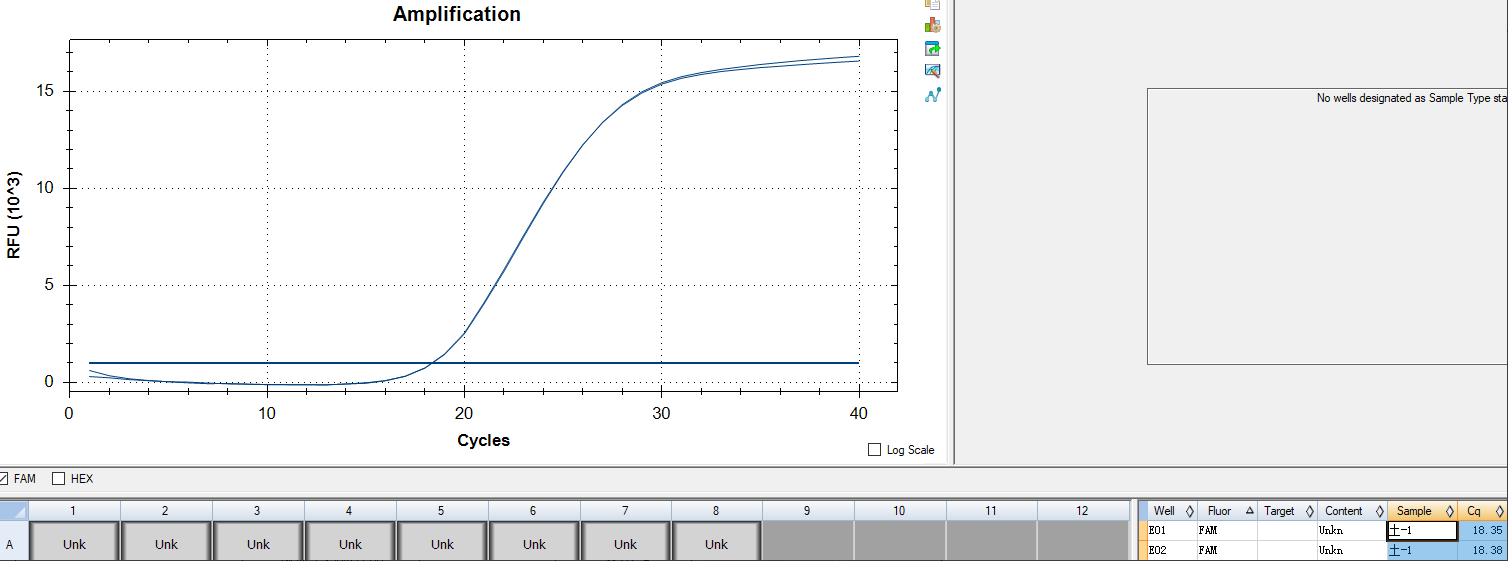
Task: Click the plate select-all corner cell
Action: [x=13, y=511]
